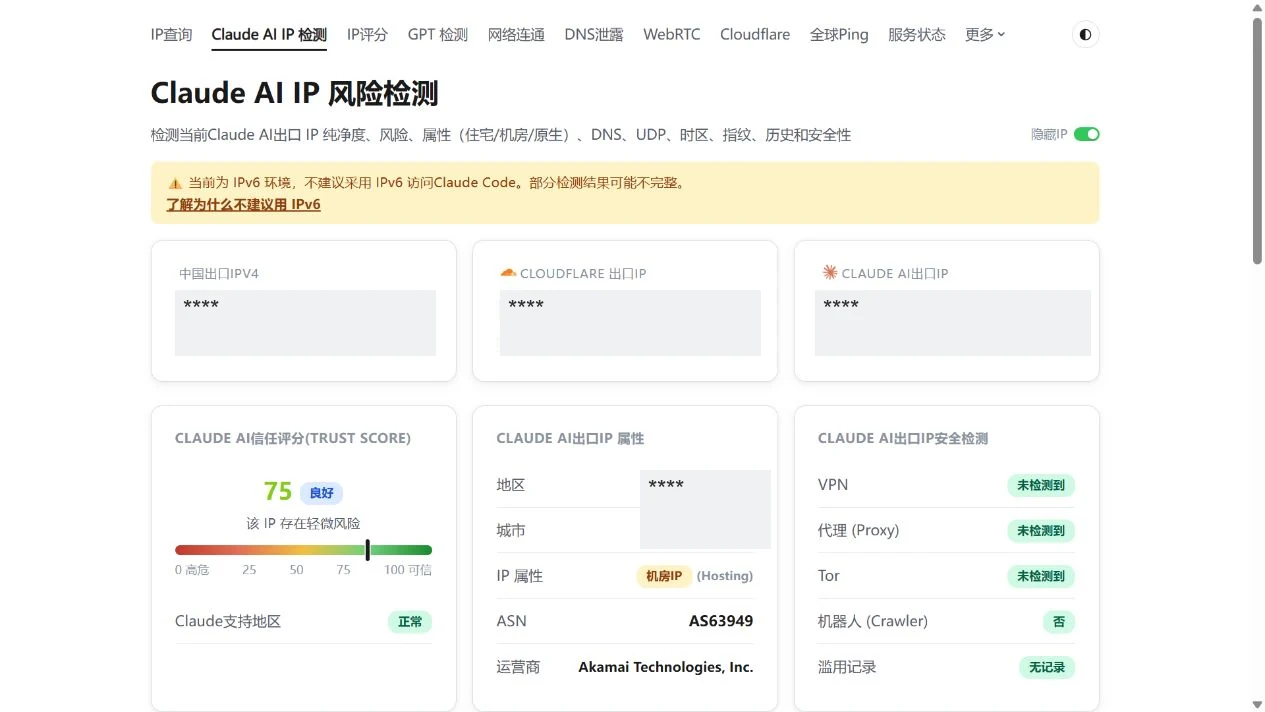1265x712 pixels.
Task: Click the (Hosting) label text
Action: [725, 576]
